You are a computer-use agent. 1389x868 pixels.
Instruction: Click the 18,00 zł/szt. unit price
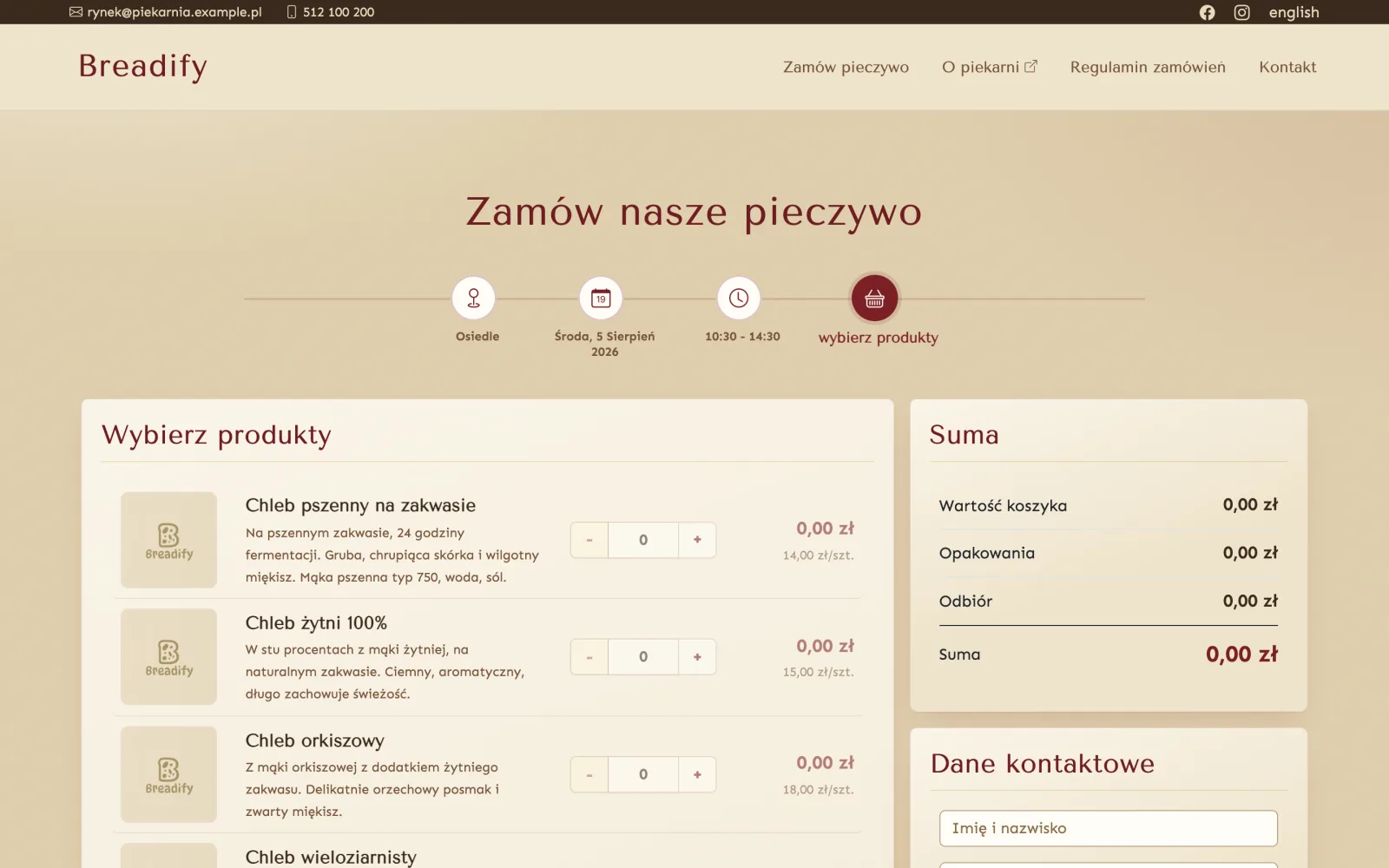tap(818, 790)
